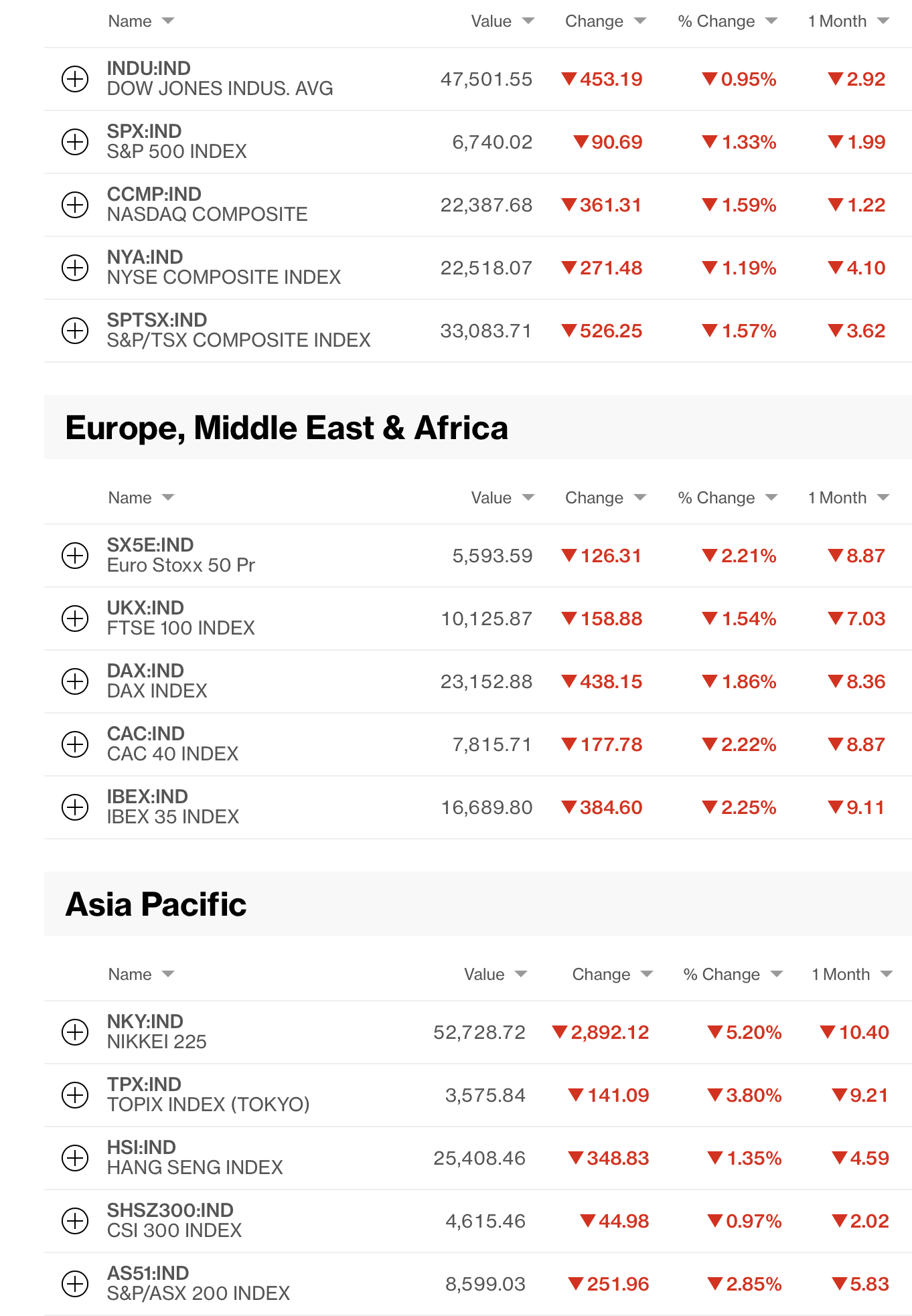Viewport: 912px width, 1316px height.
Task: Click plus icon beside IBEX 35 Index
Action: pyautogui.click(x=75, y=807)
